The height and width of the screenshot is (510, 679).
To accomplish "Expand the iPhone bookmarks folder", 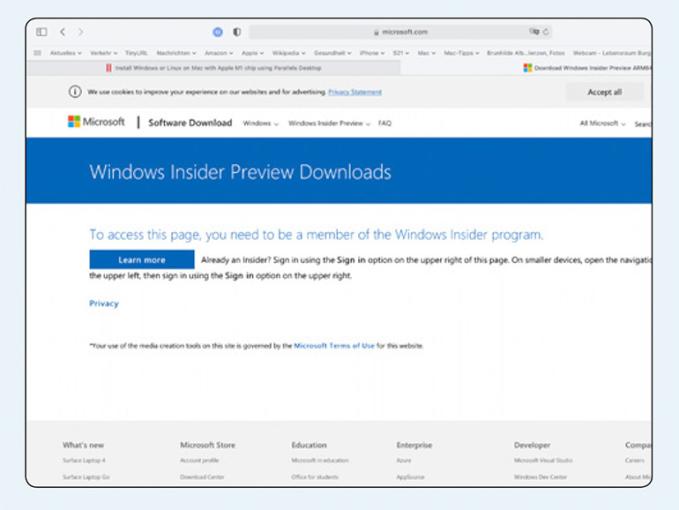I will pos(372,53).
